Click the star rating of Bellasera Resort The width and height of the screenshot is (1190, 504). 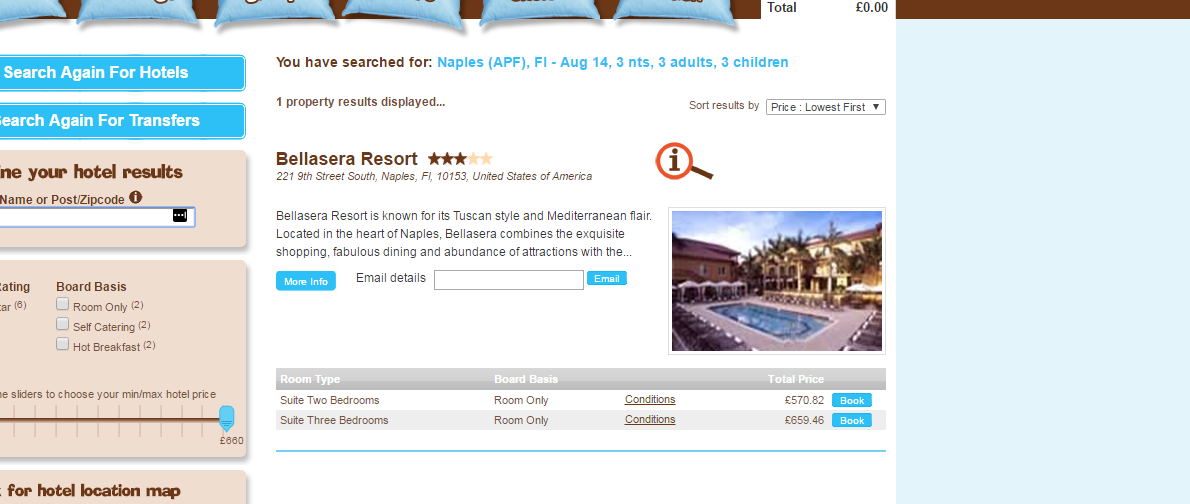[x=460, y=159]
